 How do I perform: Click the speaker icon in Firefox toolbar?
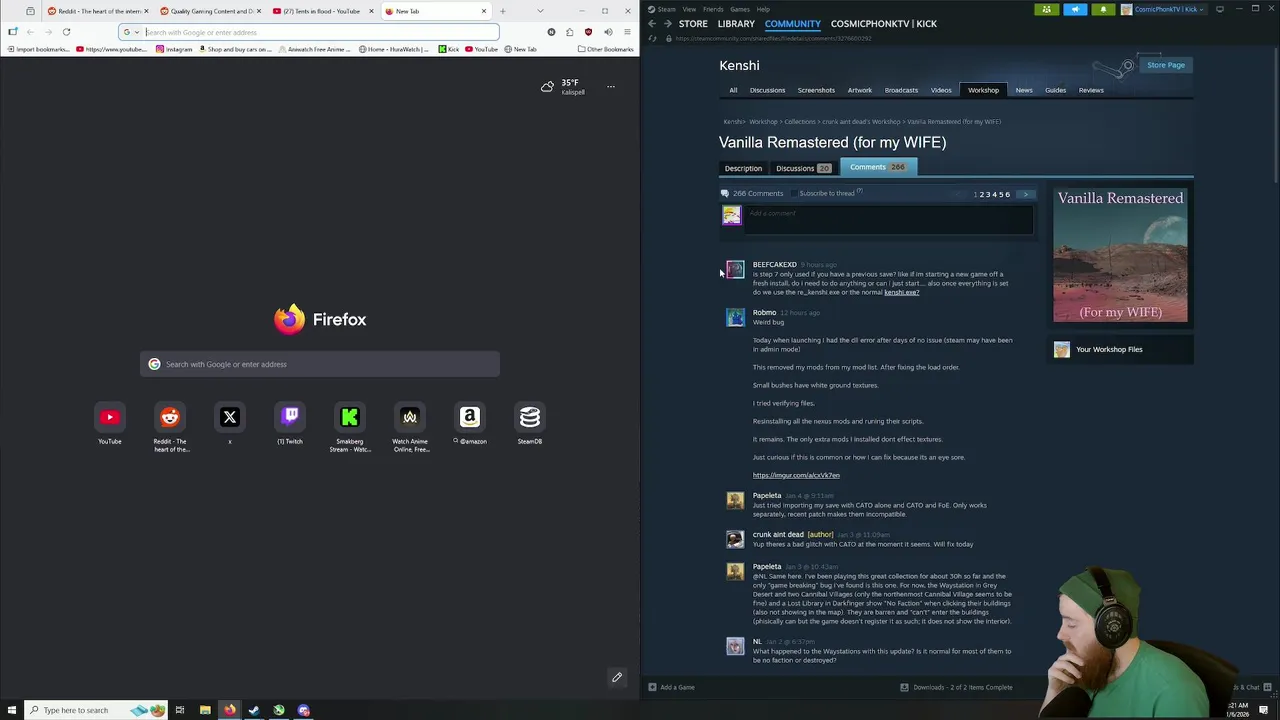608,32
